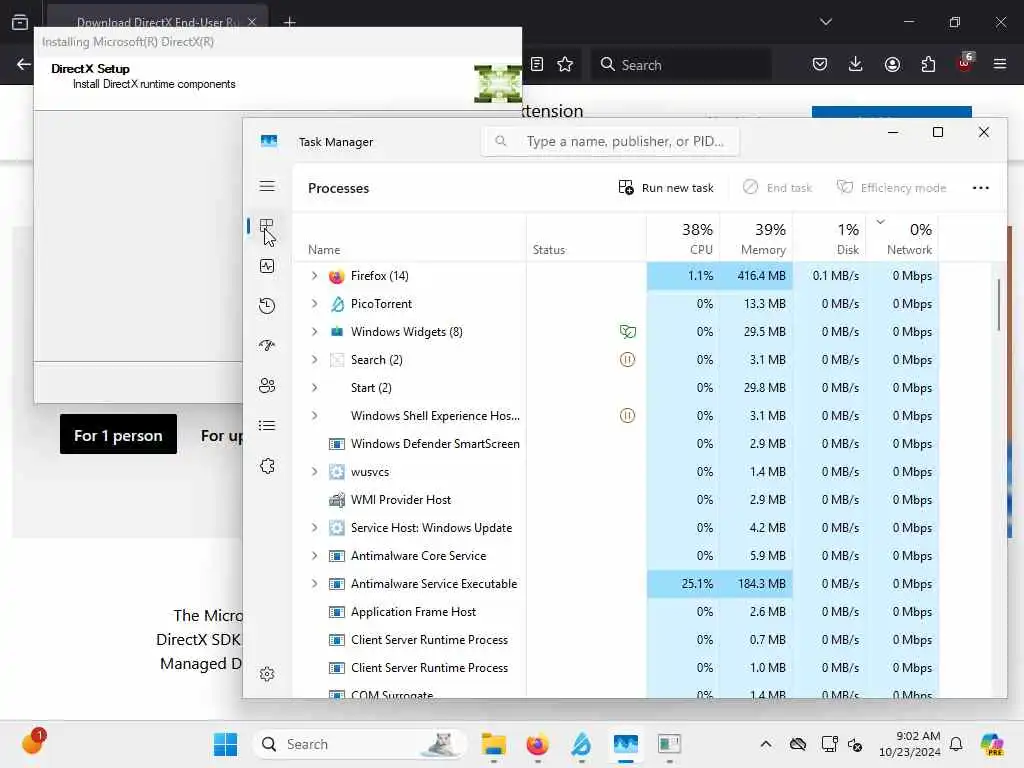
Task: Open Details page list icon
Action: click(266, 426)
